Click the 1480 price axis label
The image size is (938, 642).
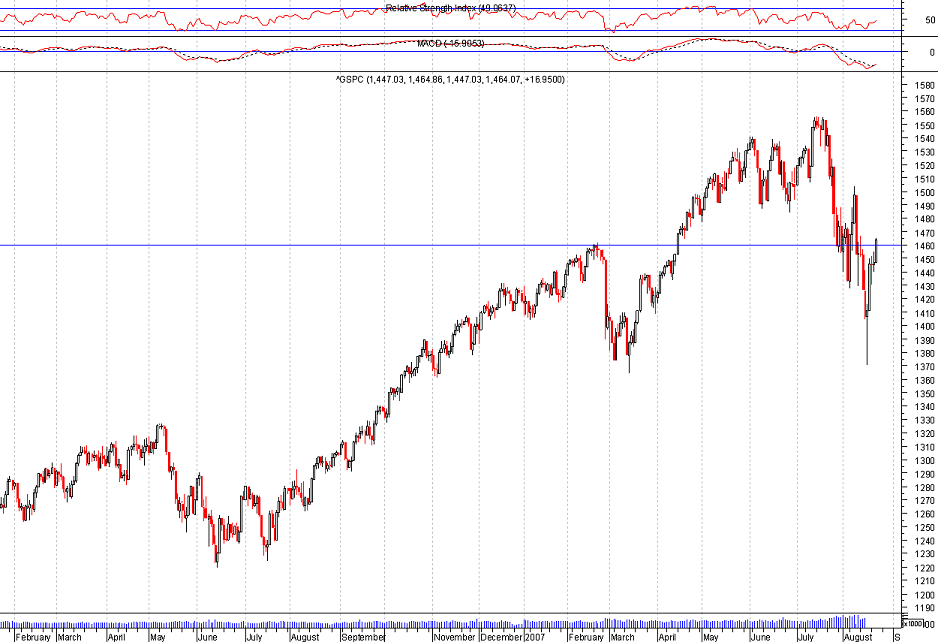[x=925, y=219]
